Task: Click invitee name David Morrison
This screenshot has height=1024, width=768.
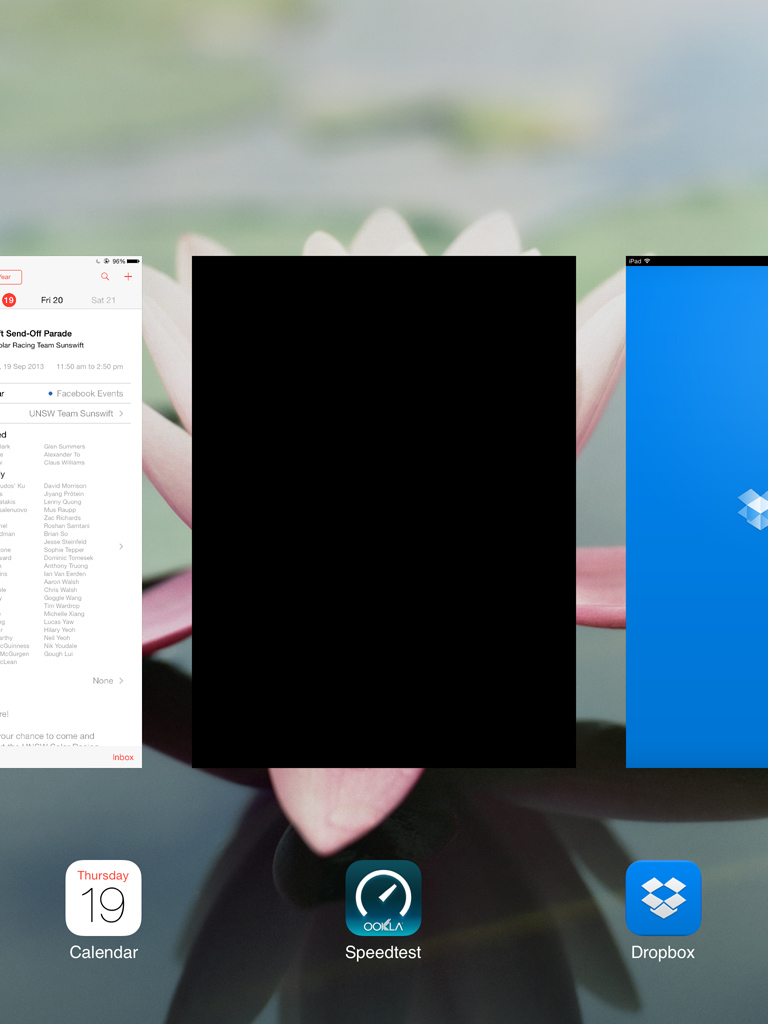Action: point(65,486)
